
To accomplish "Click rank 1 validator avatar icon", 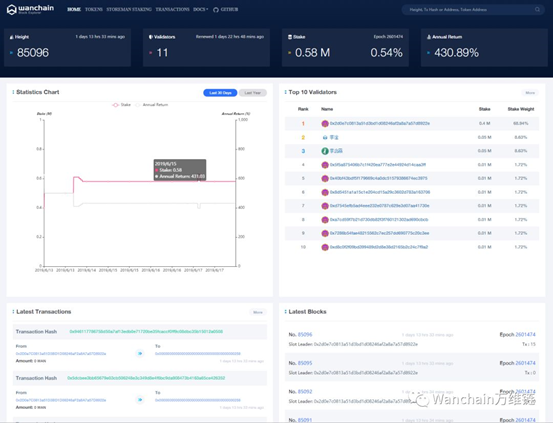I will tap(325, 123).
